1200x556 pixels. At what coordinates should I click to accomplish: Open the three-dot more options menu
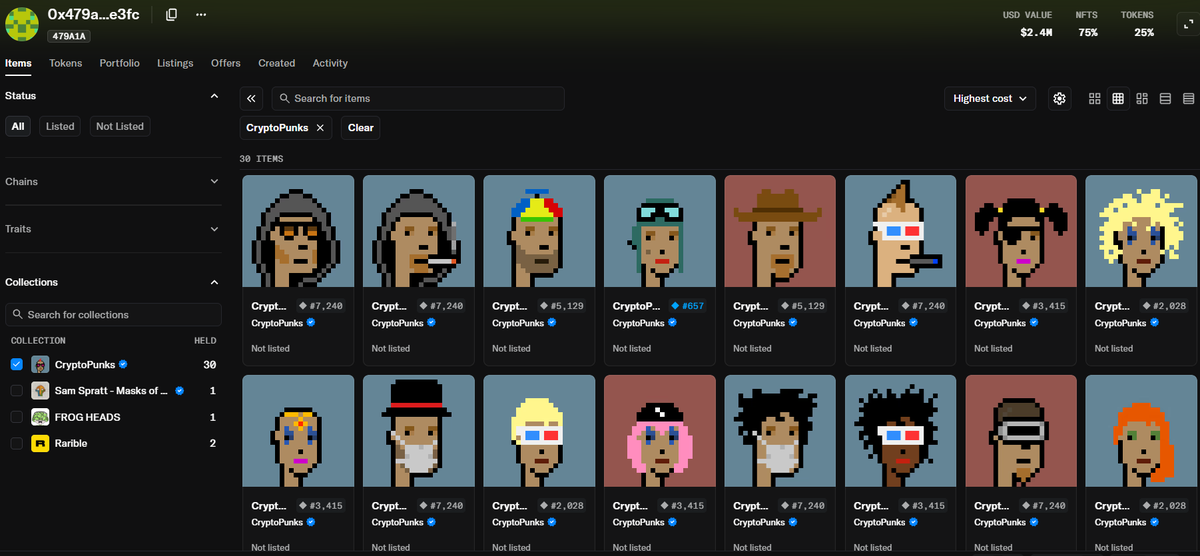(x=201, y=14)
